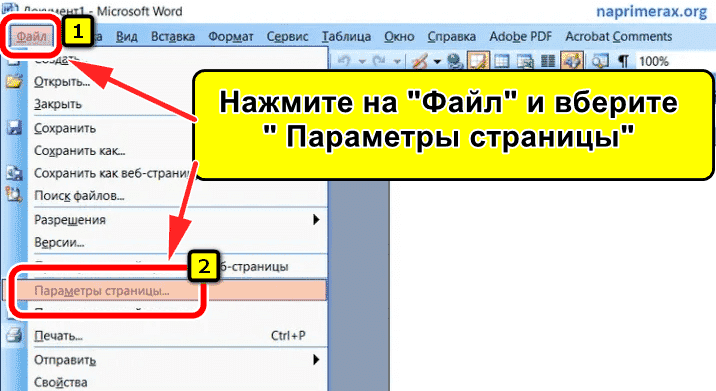Choose Поиск файлов... menu entry
The width and height of the screenshot is (716, 391).
79,196
